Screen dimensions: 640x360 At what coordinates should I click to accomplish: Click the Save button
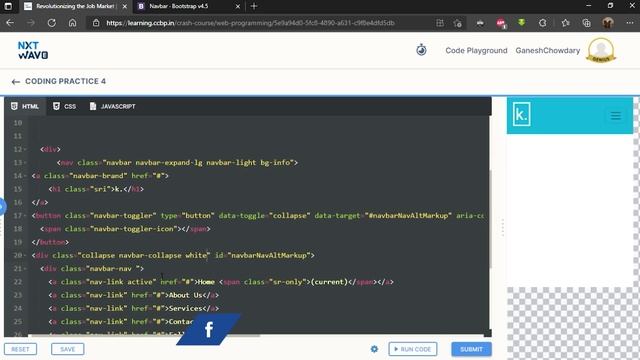68,349
